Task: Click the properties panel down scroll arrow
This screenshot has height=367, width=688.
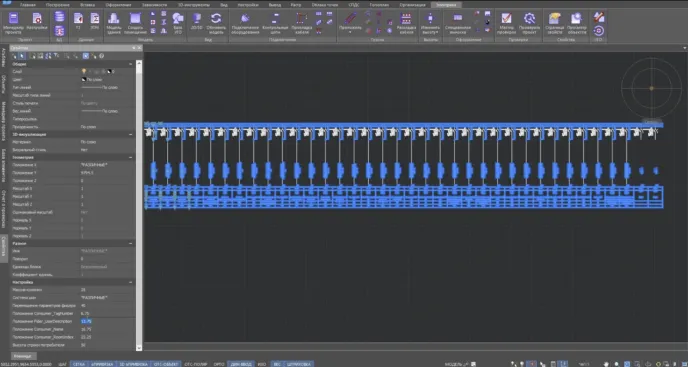Action: [139, 348]
